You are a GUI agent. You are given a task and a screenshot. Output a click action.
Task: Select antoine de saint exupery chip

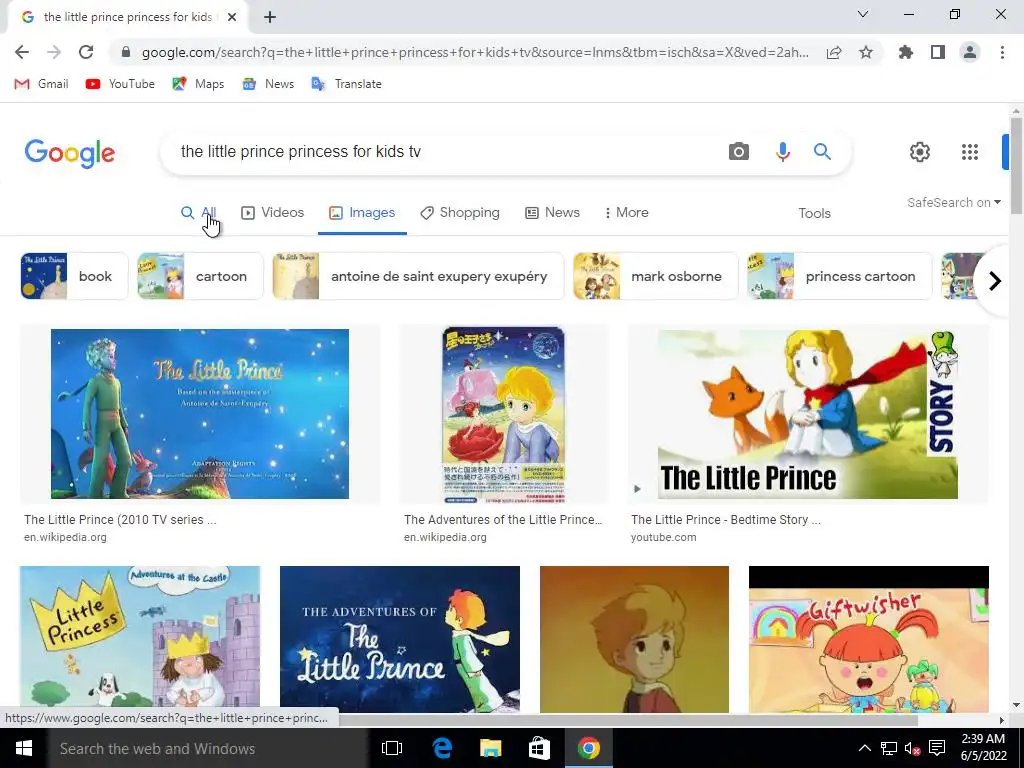pyautogui.click(x=418, y=276)
